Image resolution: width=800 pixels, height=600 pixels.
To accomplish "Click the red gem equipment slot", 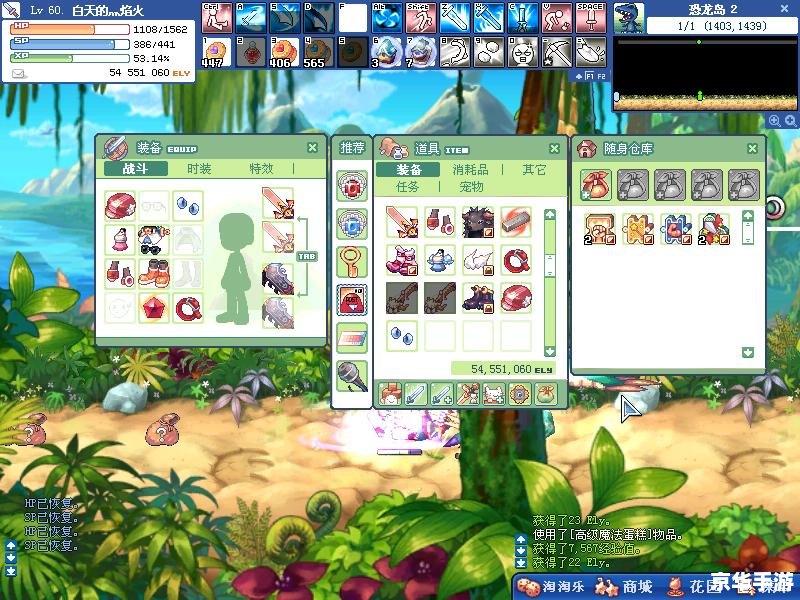I will click(x=154, y=308).
